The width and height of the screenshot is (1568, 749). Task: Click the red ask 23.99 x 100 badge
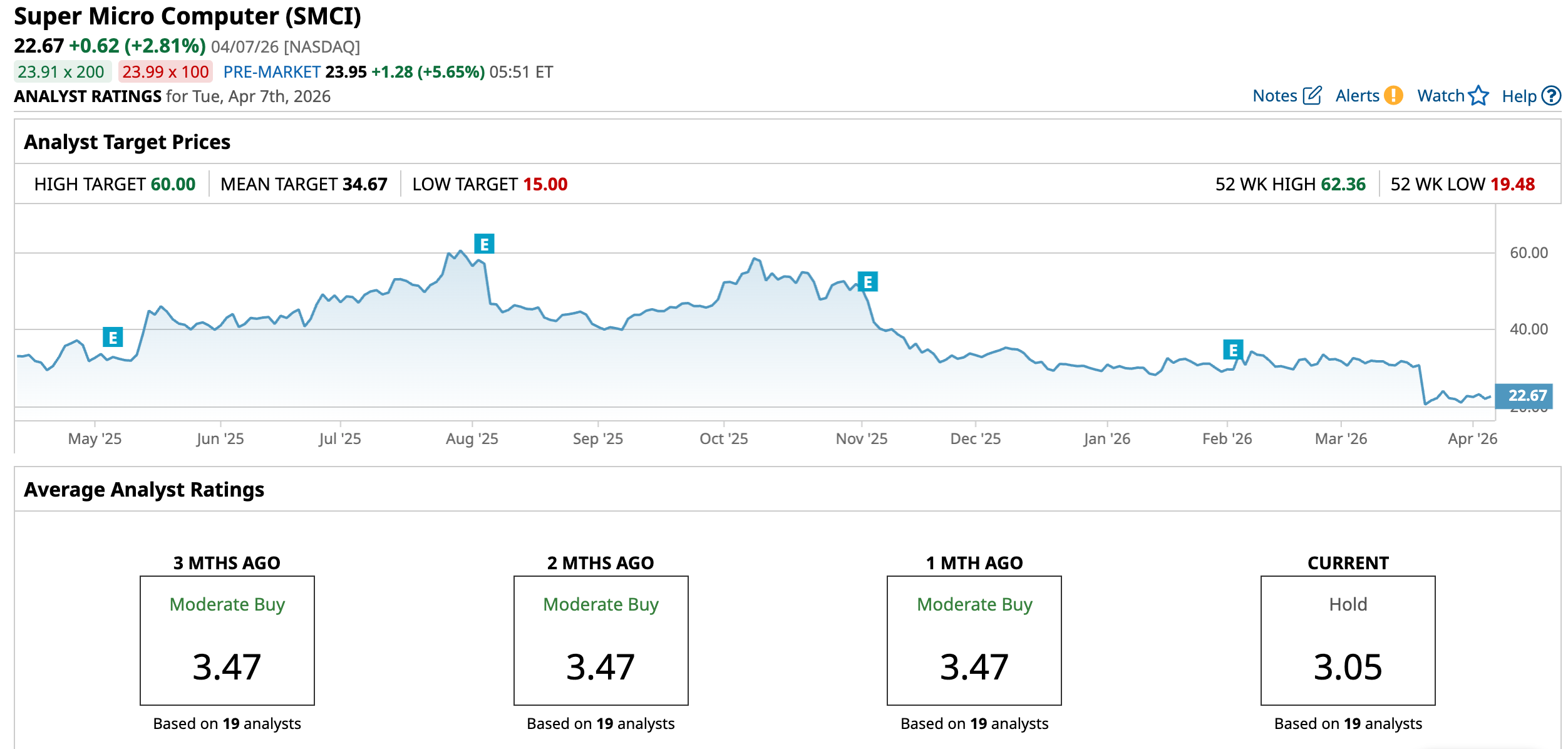tap(165, 72)
